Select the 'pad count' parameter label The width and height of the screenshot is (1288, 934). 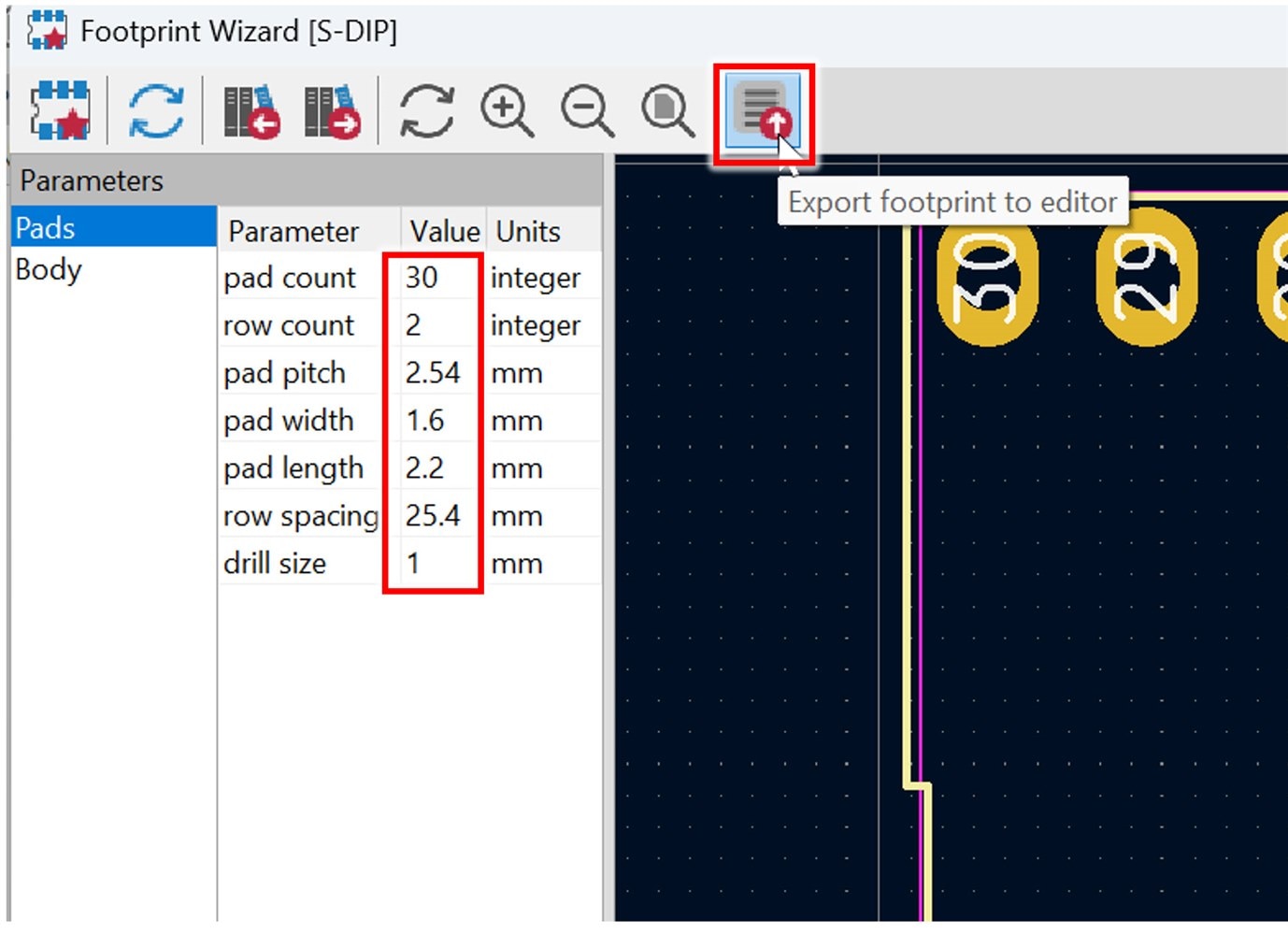tap(290, 278)
